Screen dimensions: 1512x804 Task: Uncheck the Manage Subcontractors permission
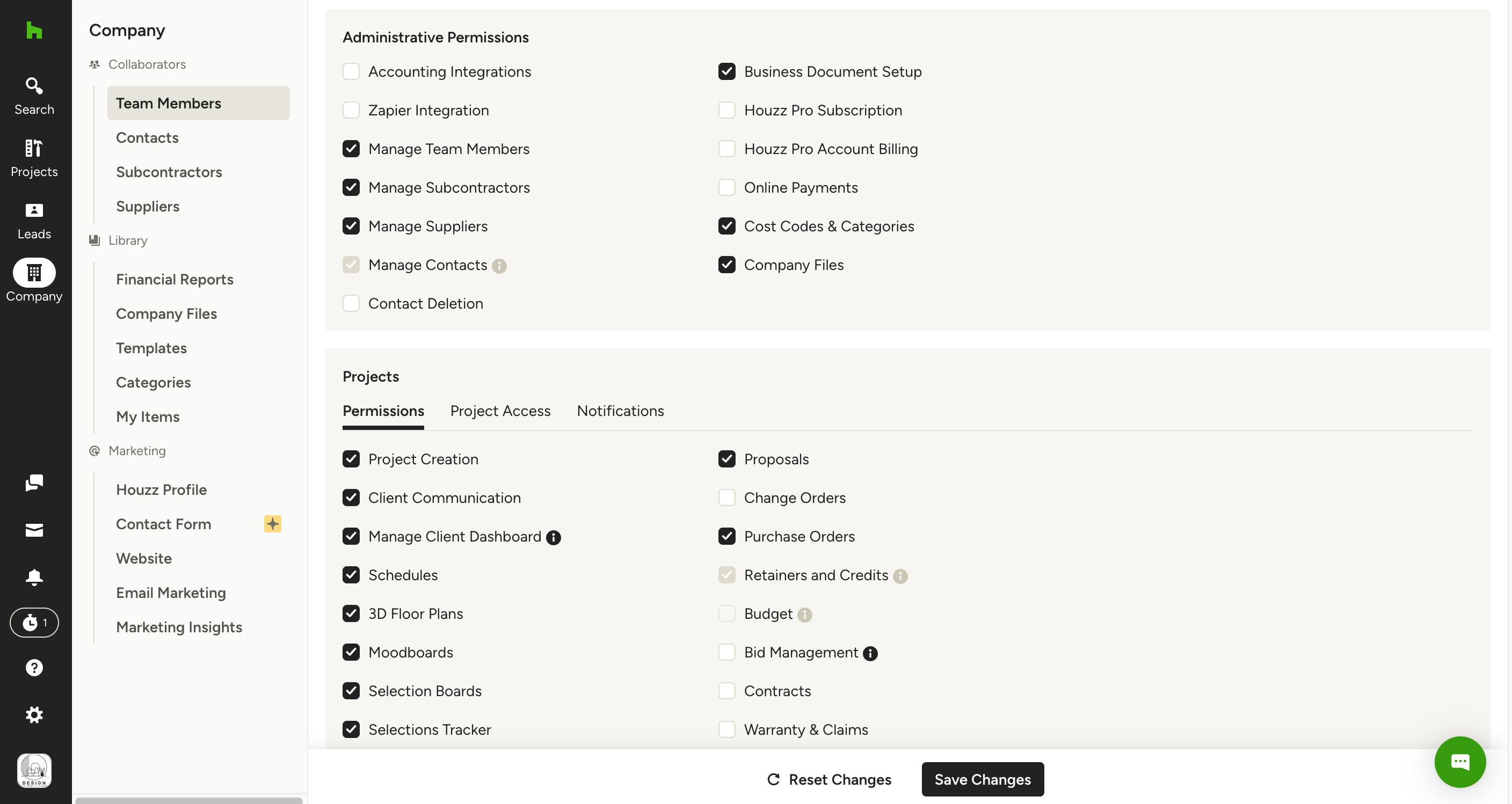[x=351, y=188]
